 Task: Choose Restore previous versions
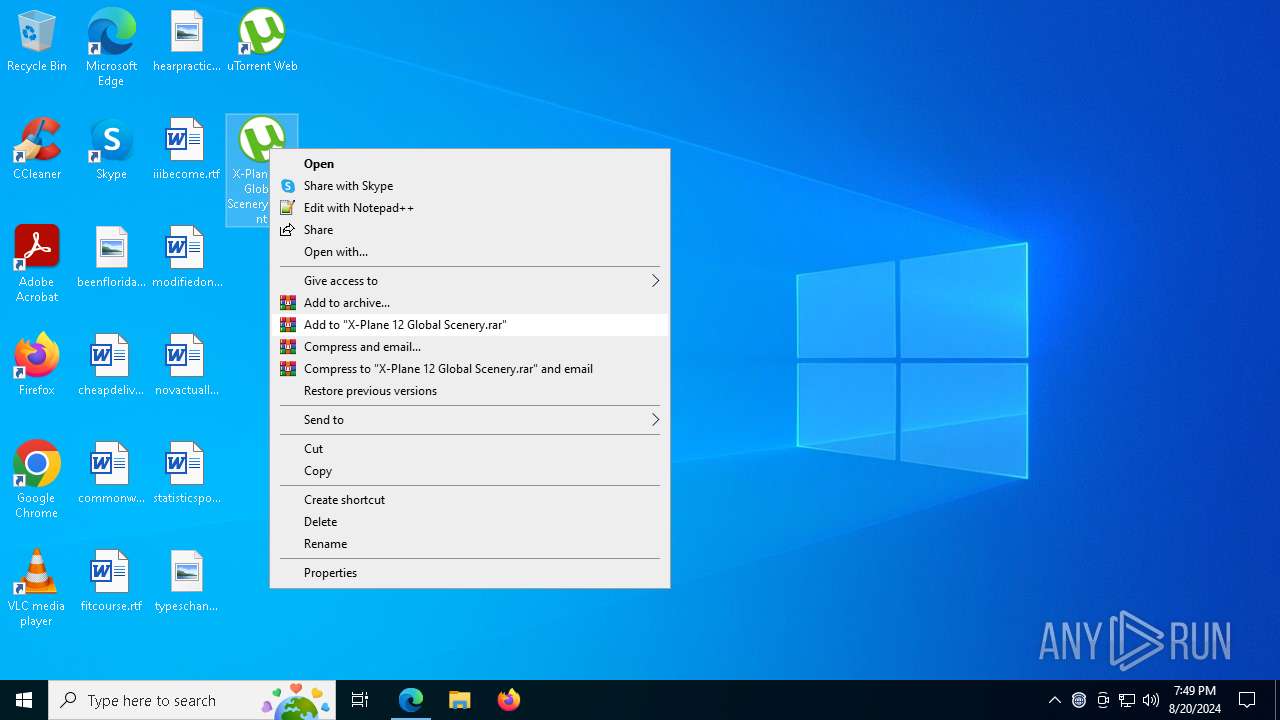(470, 391)
